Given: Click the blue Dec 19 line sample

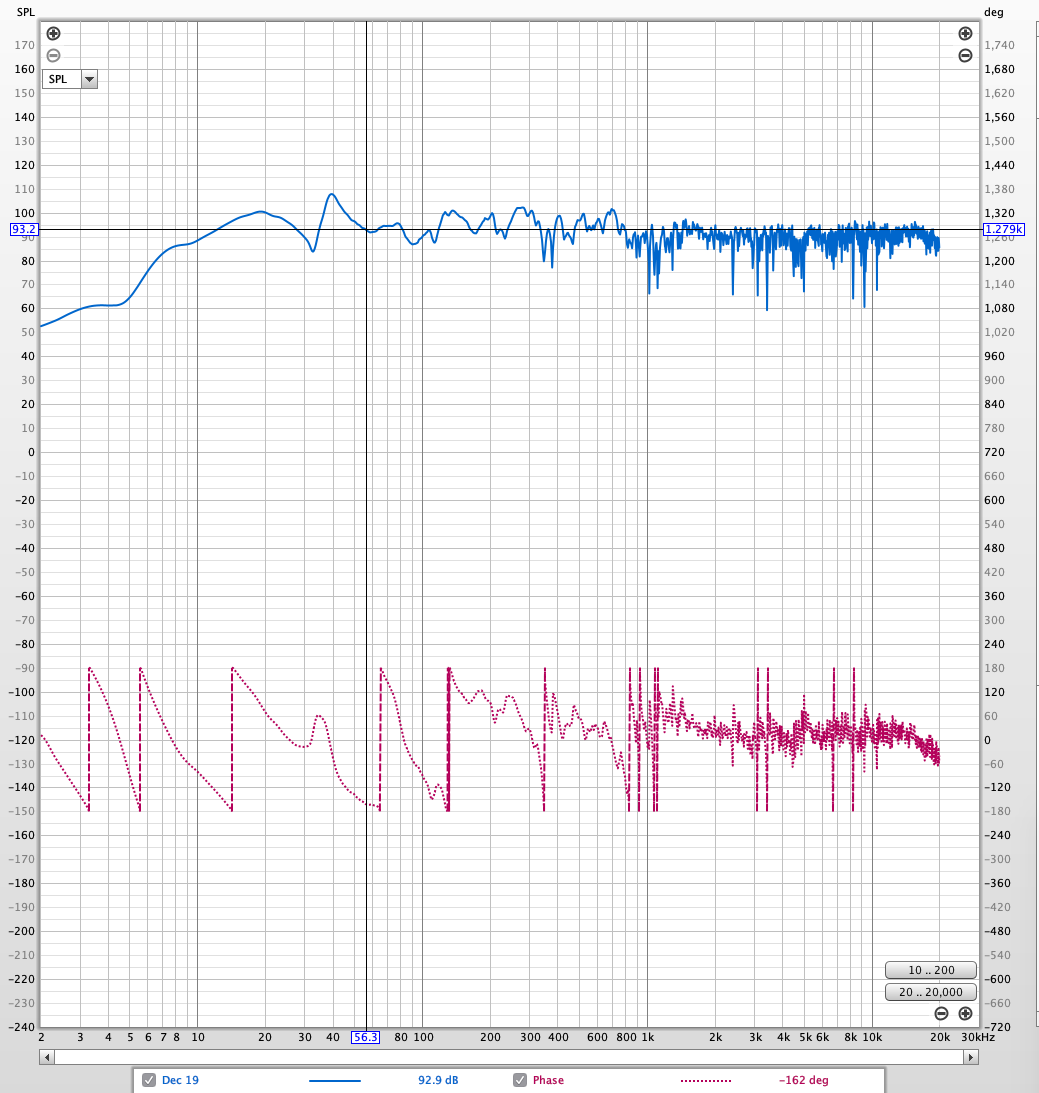Looking at the screenshot, I should pos(335,1080).
